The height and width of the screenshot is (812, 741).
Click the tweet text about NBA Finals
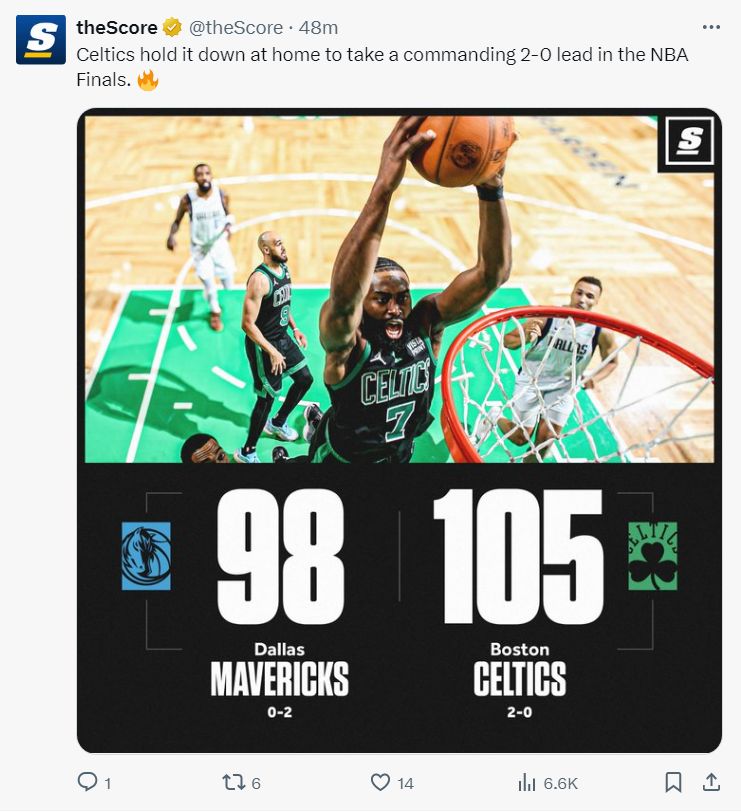[382, 67]
